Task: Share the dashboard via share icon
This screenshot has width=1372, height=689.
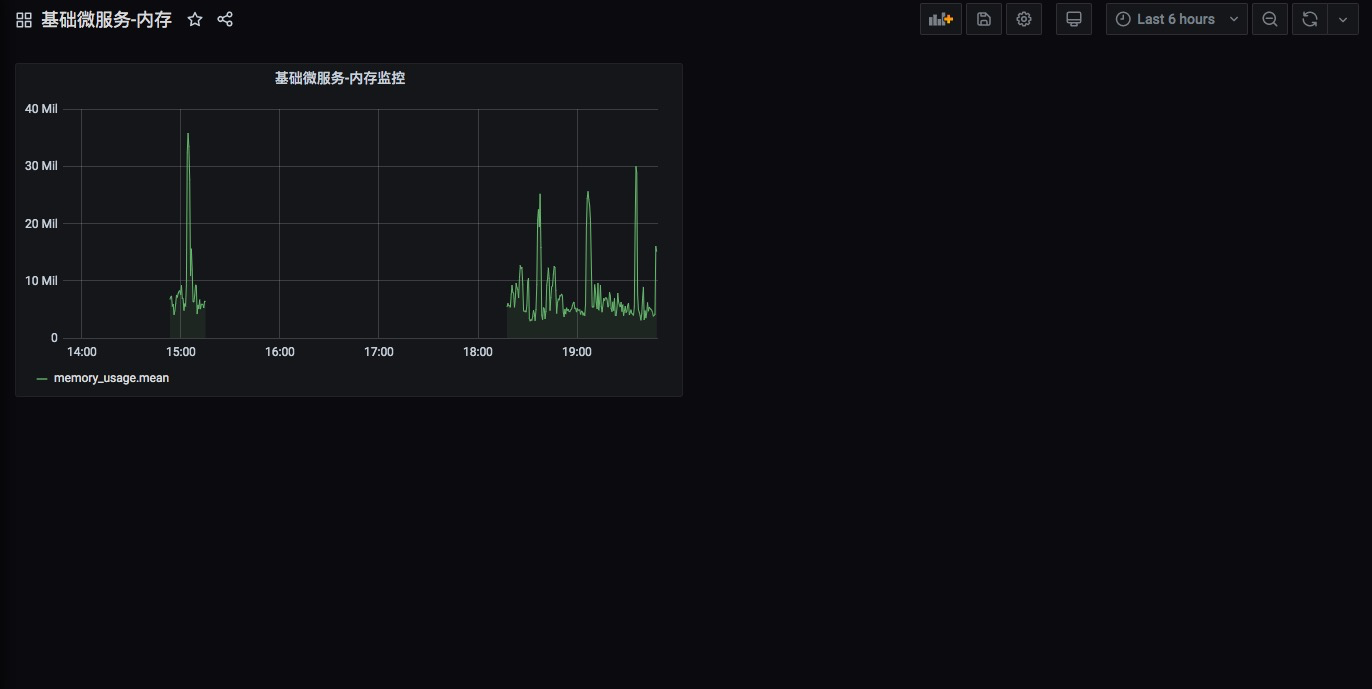Action: pyautogui.click(x=225, y=19)
